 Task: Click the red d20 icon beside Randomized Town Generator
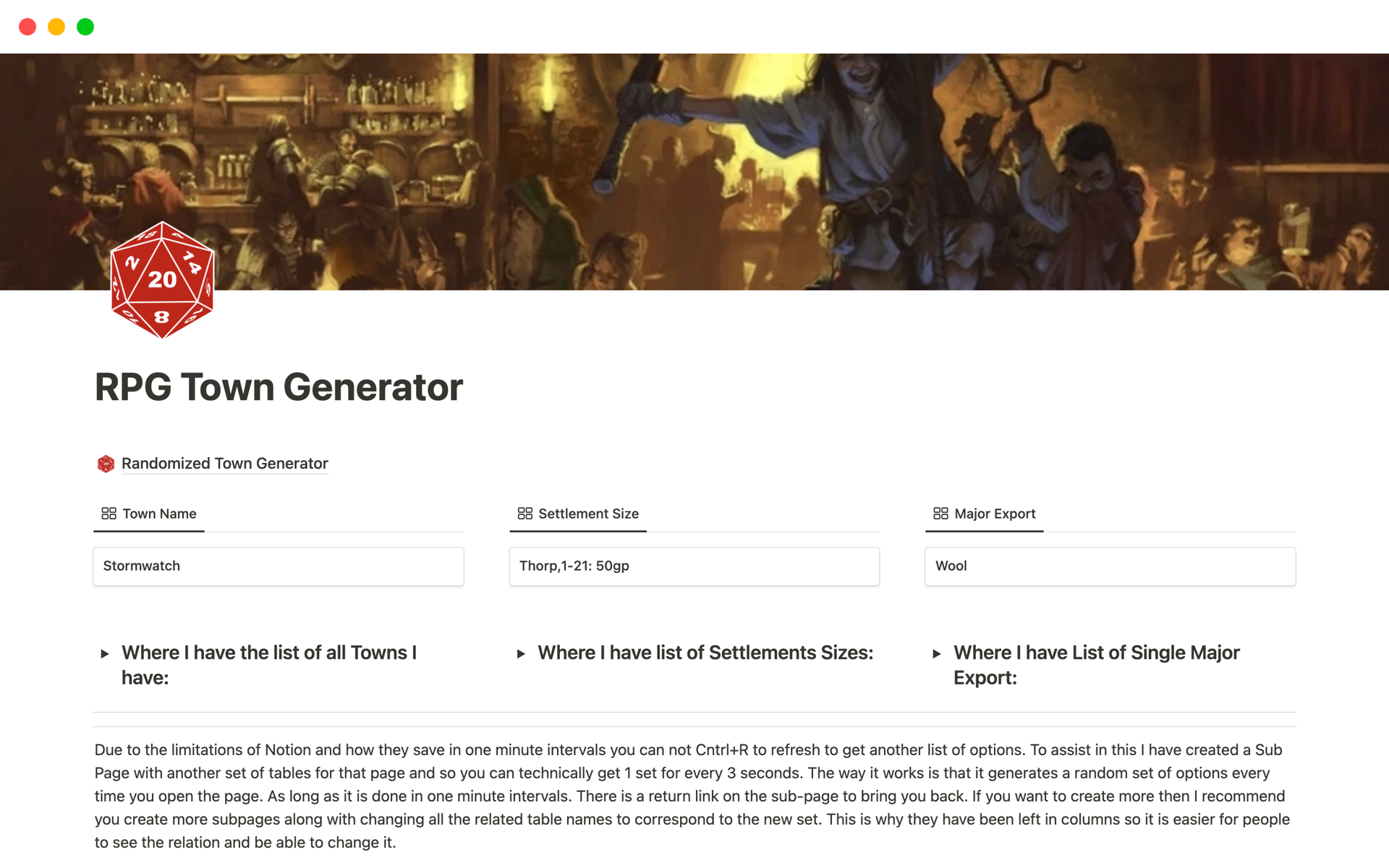106,464
